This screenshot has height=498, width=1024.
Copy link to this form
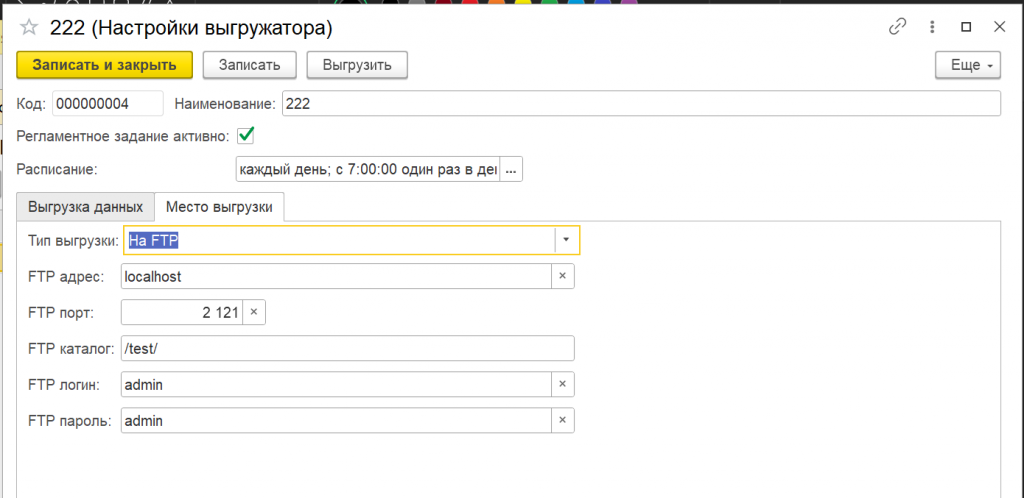coord(898,27)
